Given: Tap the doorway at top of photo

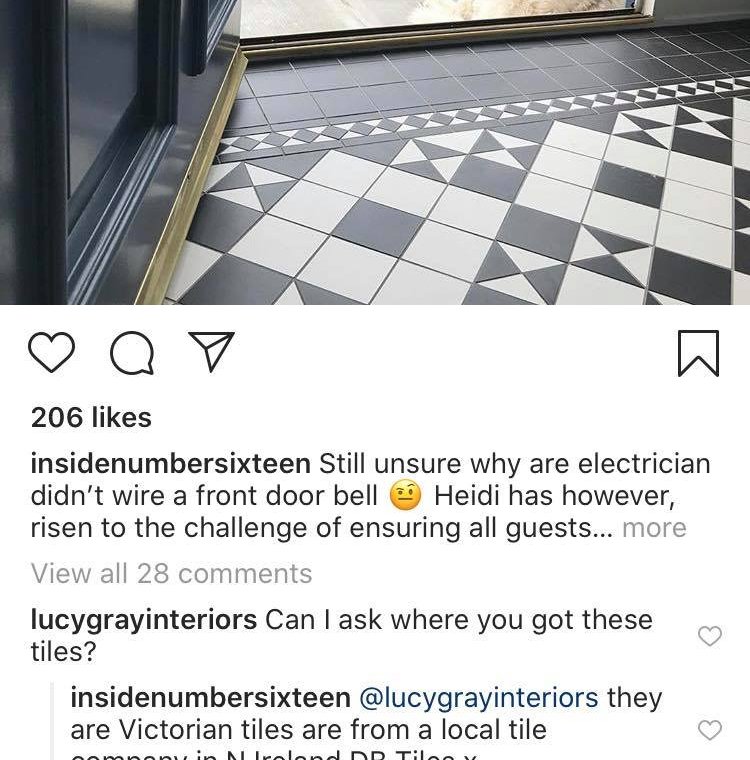Looking at the screenshot, I should [446, 19].
